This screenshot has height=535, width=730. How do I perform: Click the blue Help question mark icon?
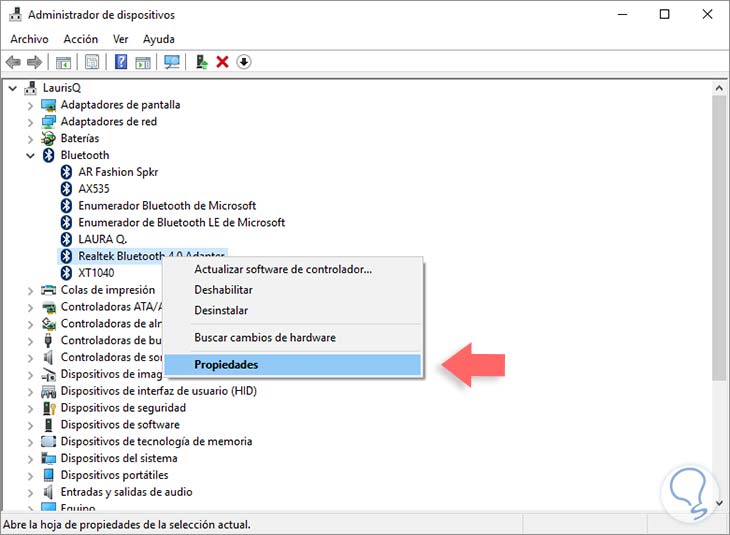pyautogui.click(x=121, y=61)
